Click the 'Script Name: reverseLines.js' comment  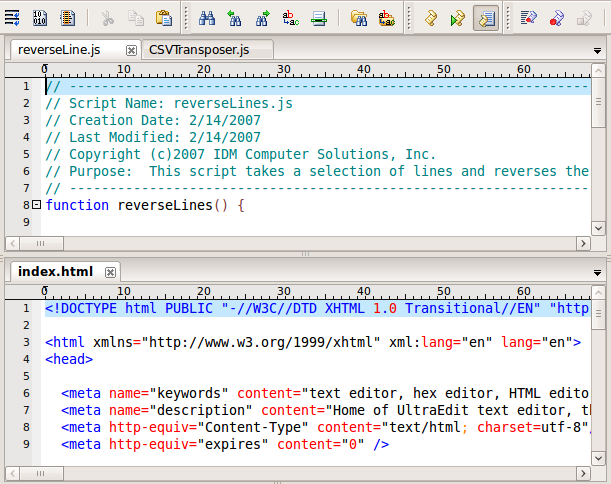[169, 103]
